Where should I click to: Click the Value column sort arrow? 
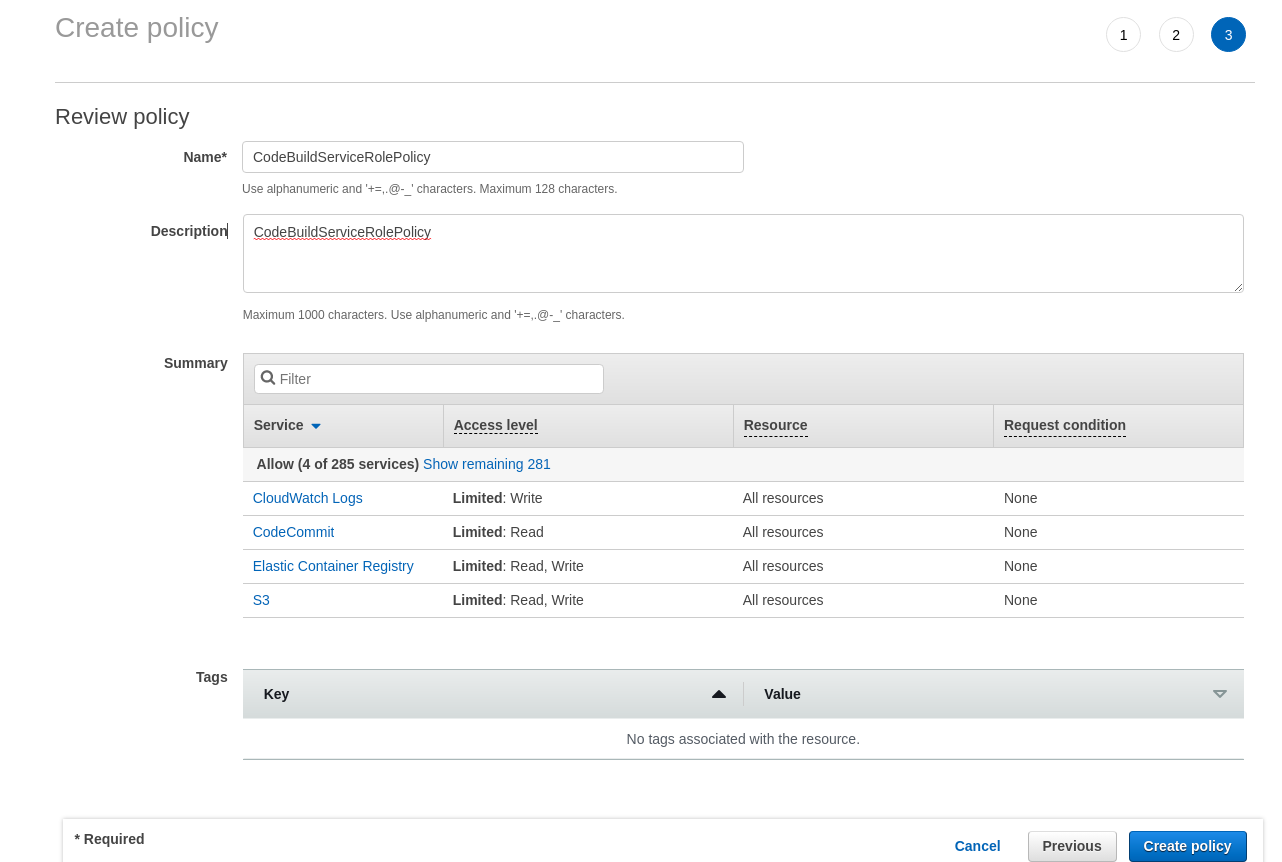(1219, 694)
